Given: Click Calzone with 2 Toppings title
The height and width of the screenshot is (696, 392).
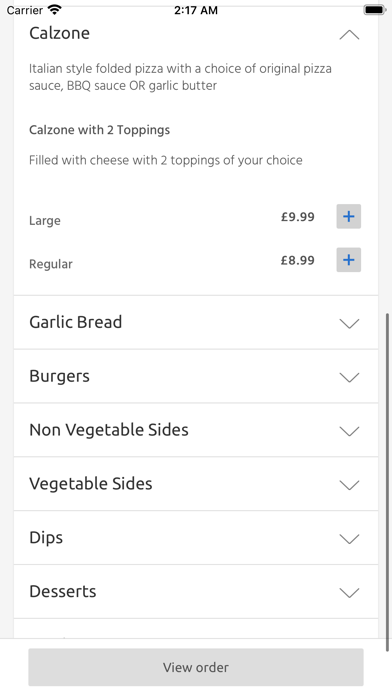Looking at the screenshot, I should point(99,130).
